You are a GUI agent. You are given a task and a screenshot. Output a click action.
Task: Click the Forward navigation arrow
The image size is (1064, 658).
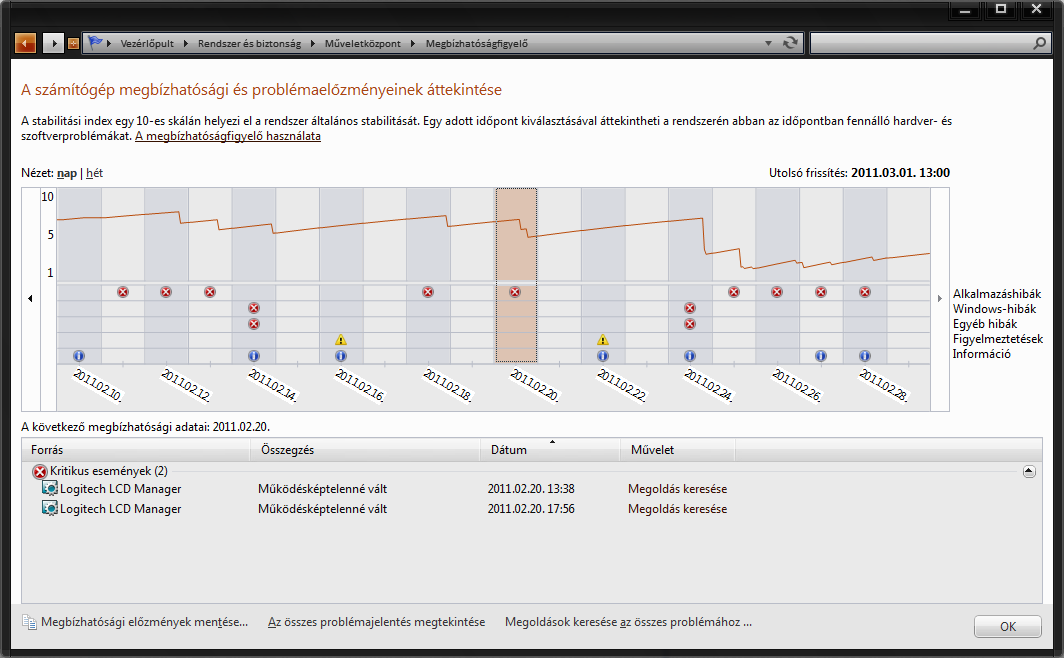pos(53,43)
